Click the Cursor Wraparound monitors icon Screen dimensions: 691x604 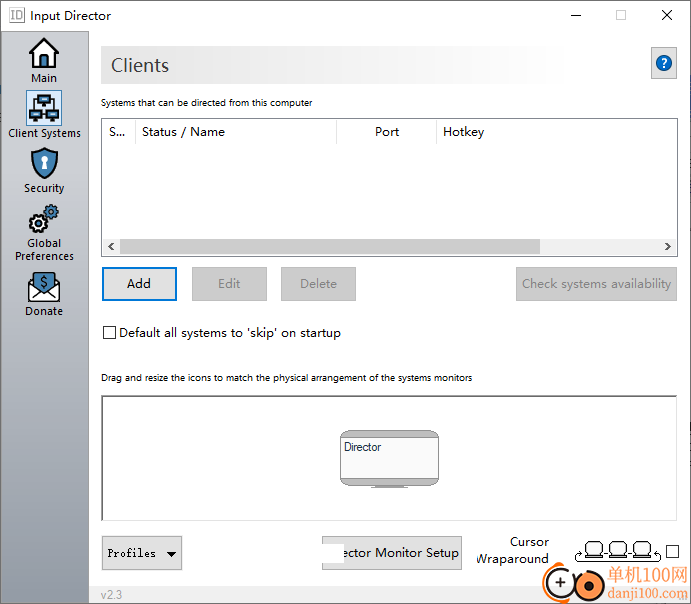tap(618, 551)
